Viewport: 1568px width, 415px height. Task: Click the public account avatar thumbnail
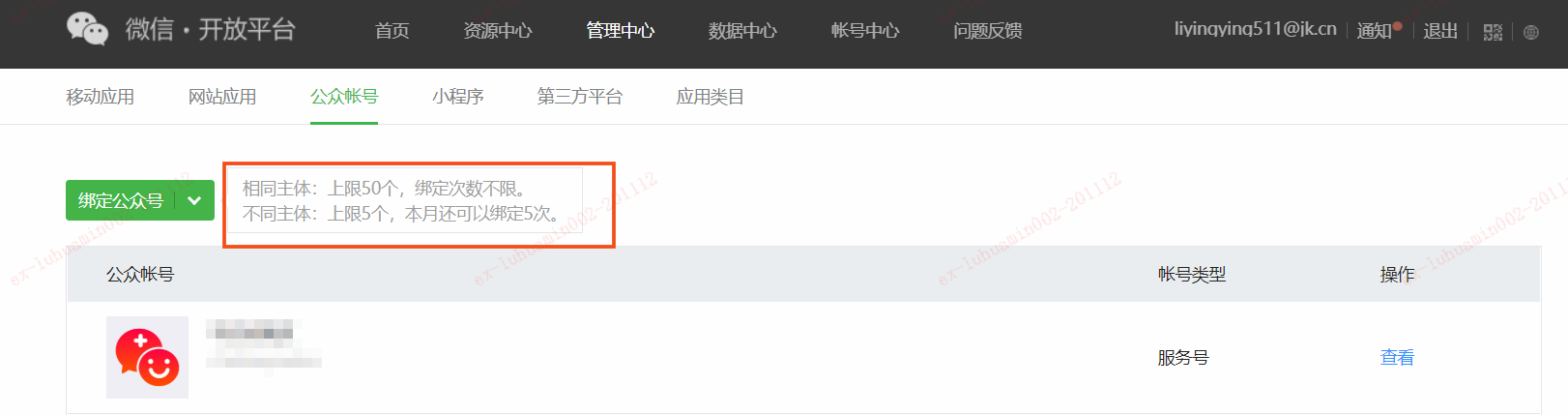pos(147,357)
